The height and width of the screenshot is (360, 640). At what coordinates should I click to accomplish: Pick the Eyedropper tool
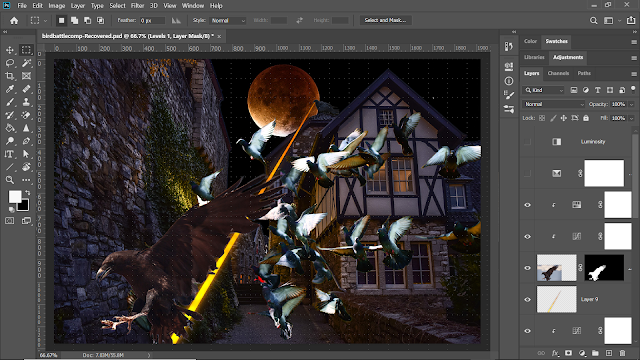click(10, 89)
